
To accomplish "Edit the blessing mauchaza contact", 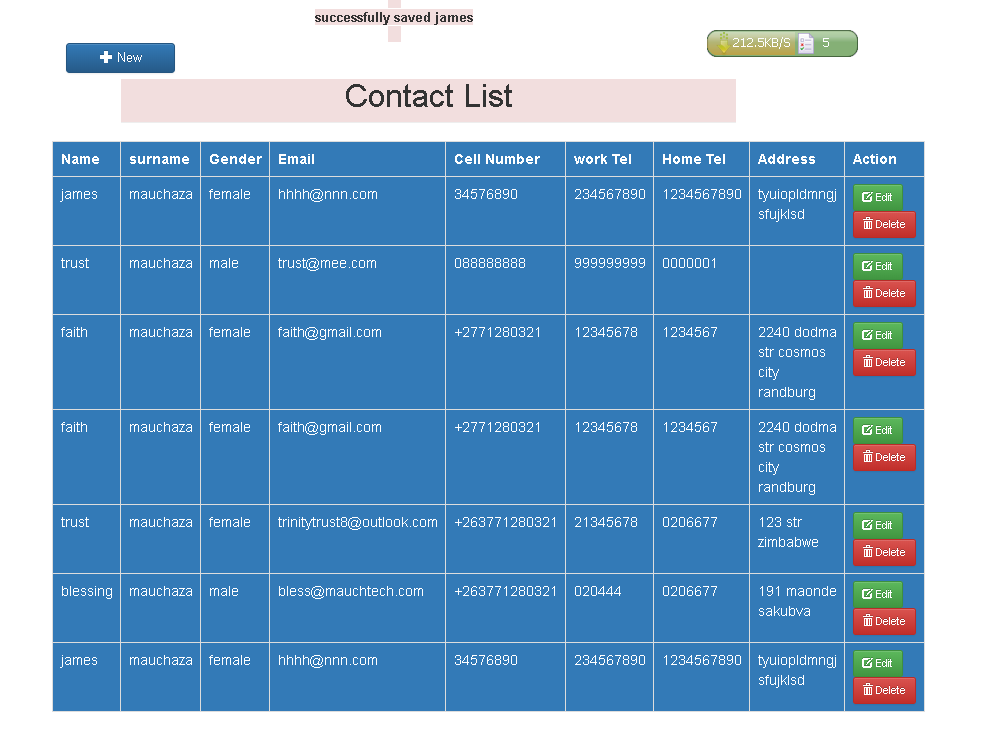I will 877,595.
